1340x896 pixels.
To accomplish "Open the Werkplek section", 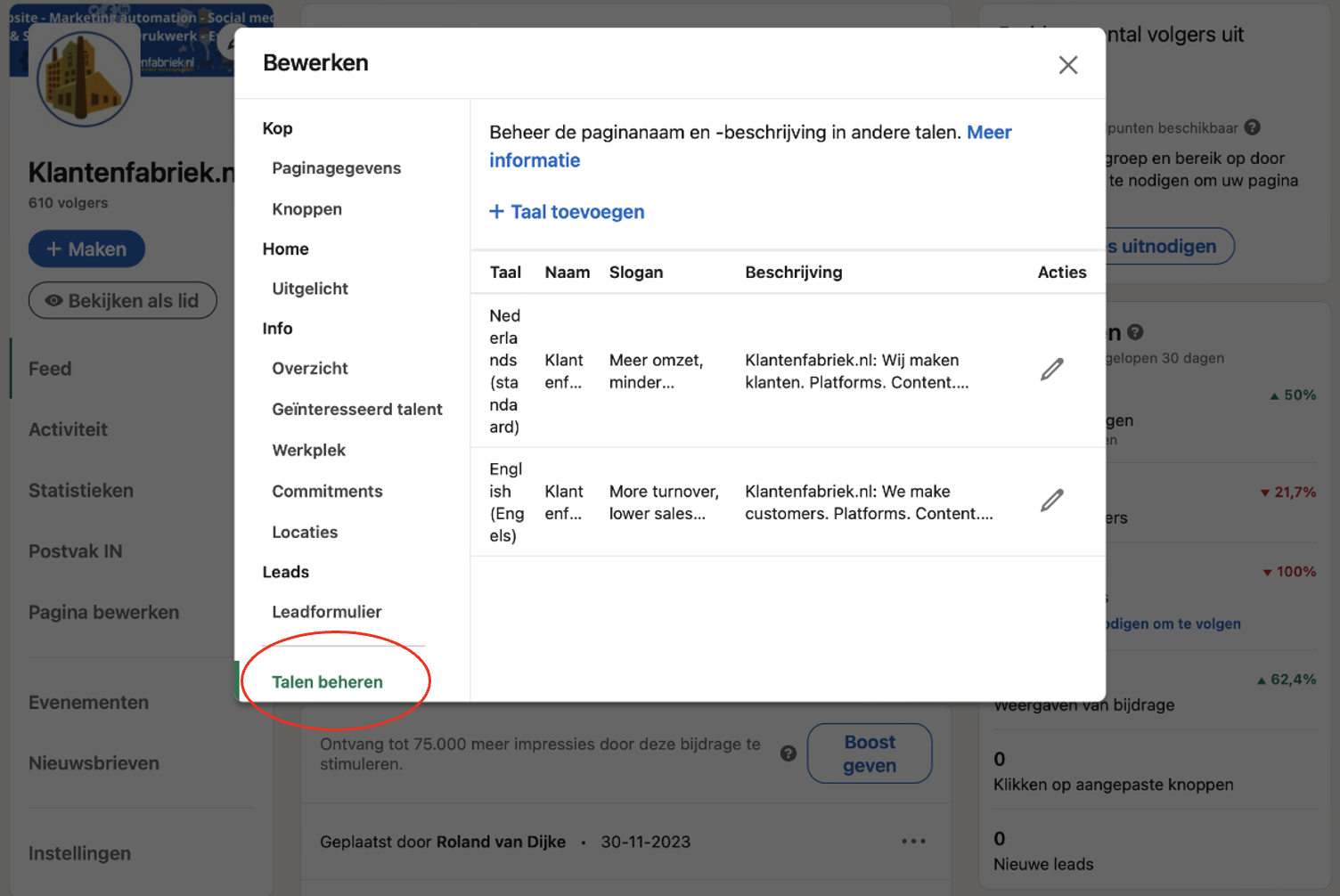I will click(308, 451).
